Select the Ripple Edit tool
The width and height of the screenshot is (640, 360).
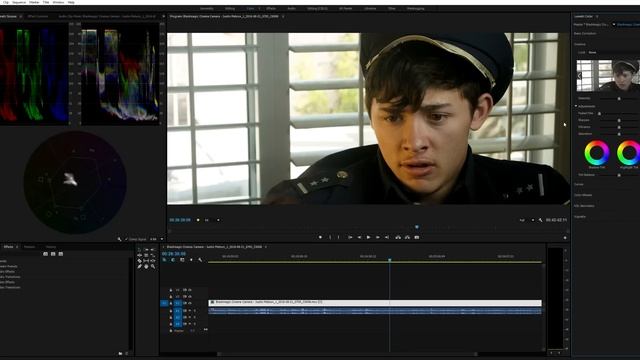pyautogui.click(x=139, y=255)
